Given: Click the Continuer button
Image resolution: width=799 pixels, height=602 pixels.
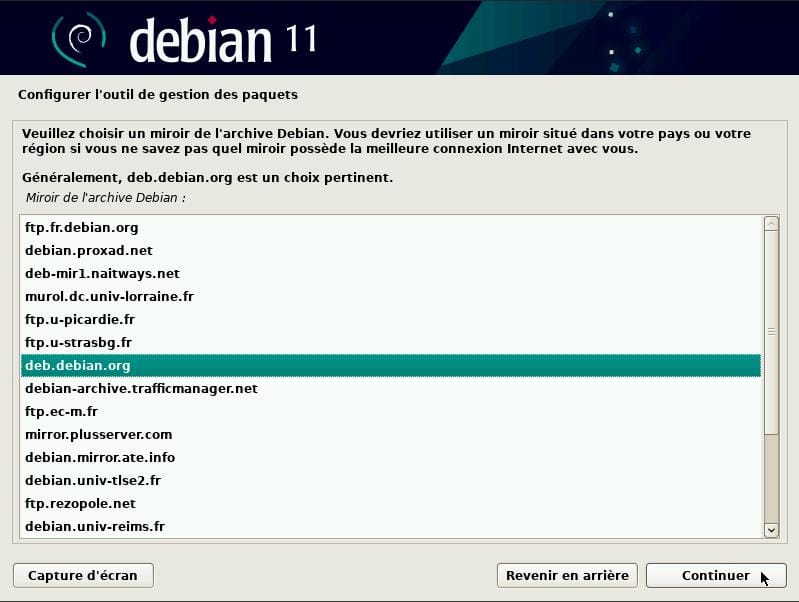Looking at the screenshot, I should coord(715,575).
